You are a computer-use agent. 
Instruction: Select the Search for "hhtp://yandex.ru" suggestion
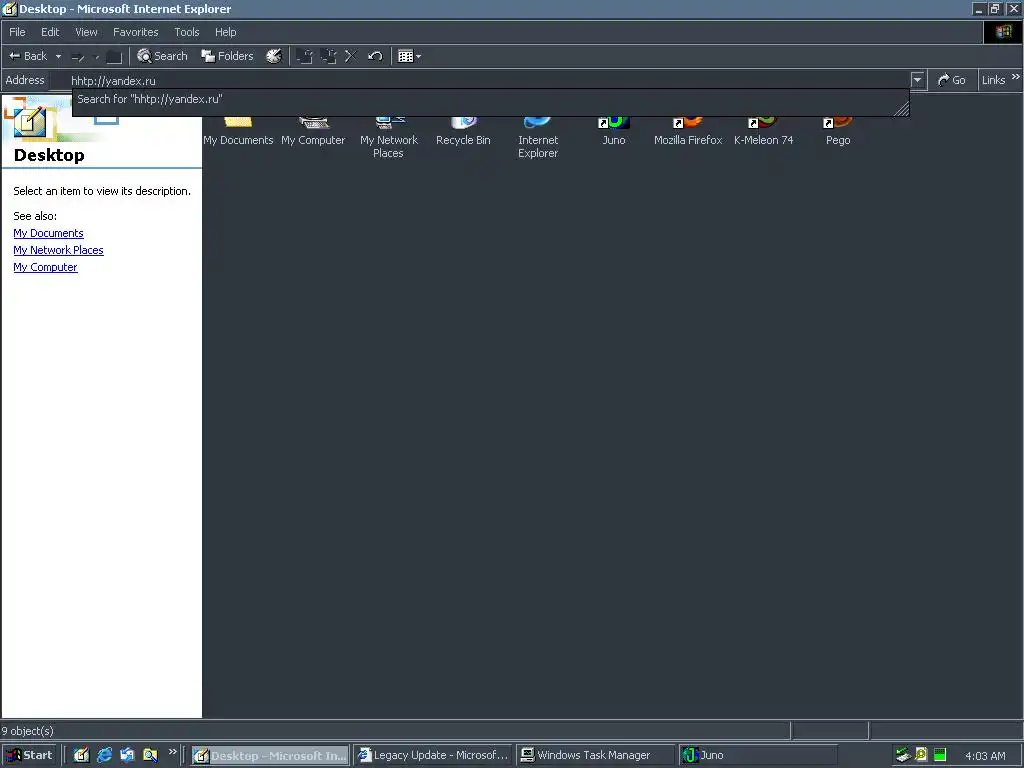pos(490,99)
